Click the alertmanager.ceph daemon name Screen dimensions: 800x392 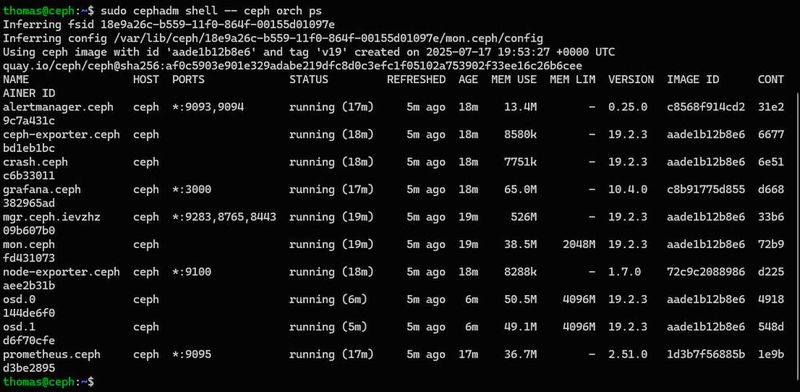coord(58,107)
